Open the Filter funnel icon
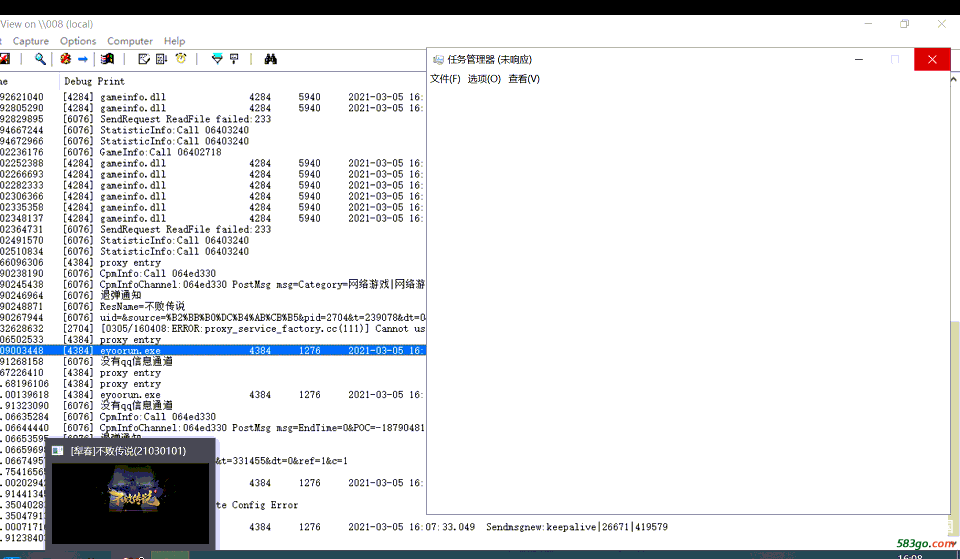Viewport: 960px width, 559px height. tap(217, 59)
